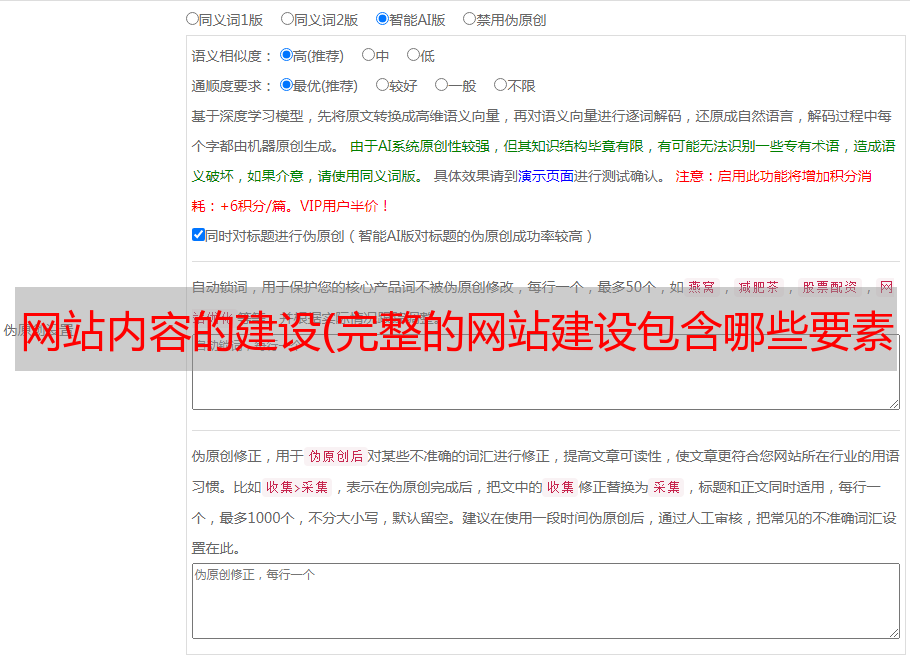Click the 燕窝 example tag

pos(701,287)
